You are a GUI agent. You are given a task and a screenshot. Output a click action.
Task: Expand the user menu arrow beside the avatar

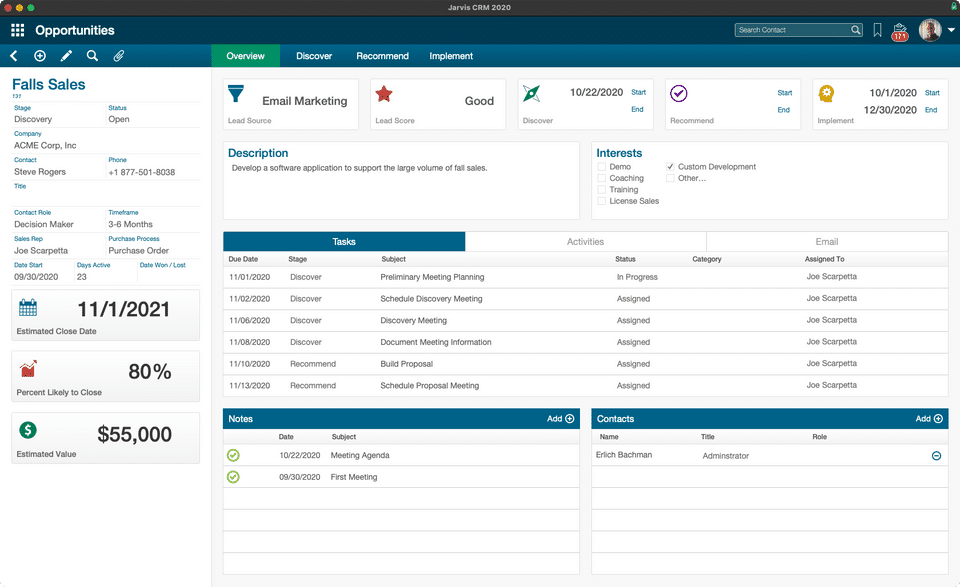point(951,29)
